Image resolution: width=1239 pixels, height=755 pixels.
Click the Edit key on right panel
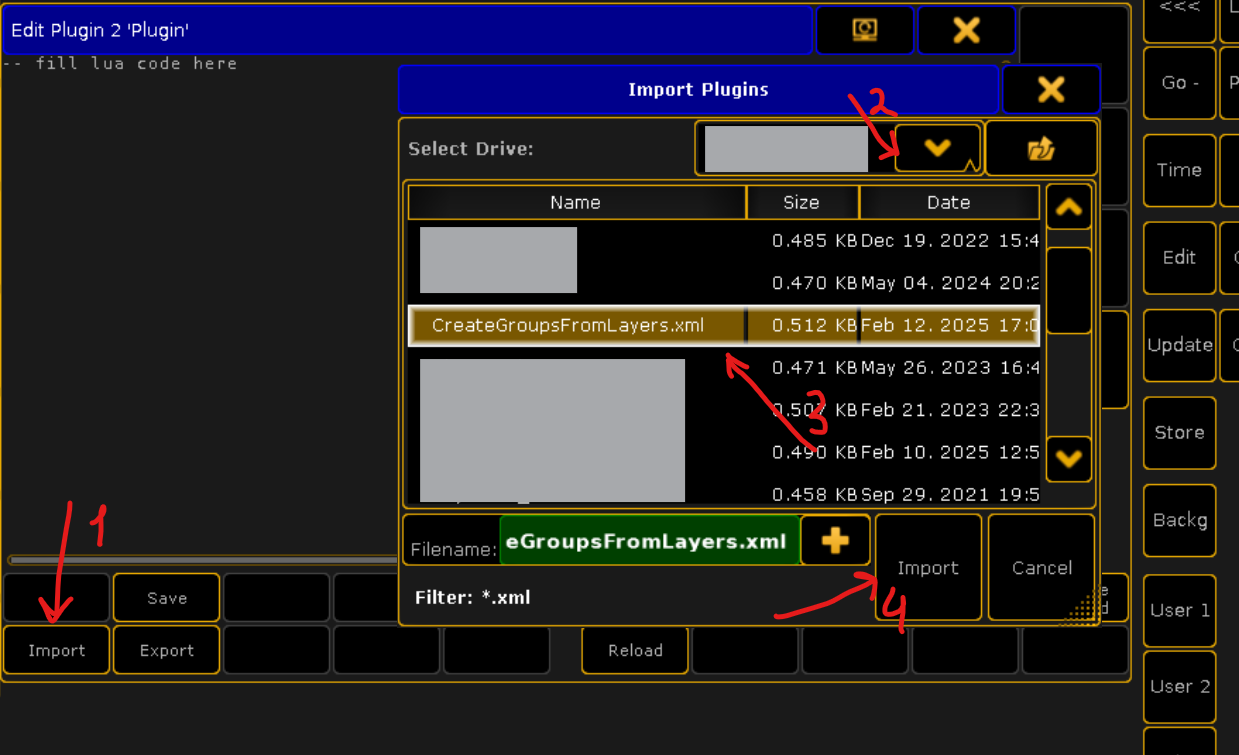pyautogui.click(x=1179, y=258)
